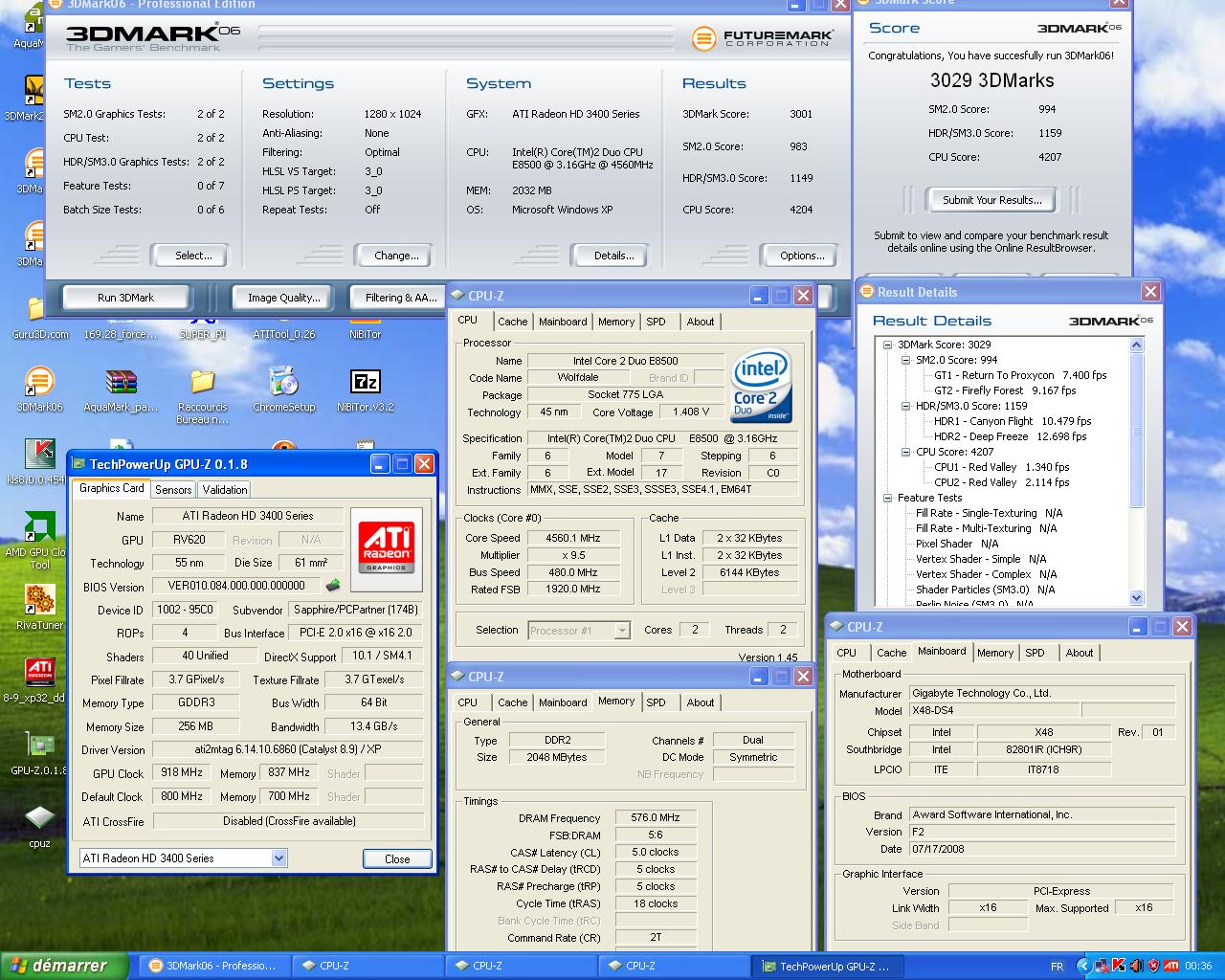Open the cpuz desktop icon
Viewport: 1225px width, 980px height.
[38, 818]
